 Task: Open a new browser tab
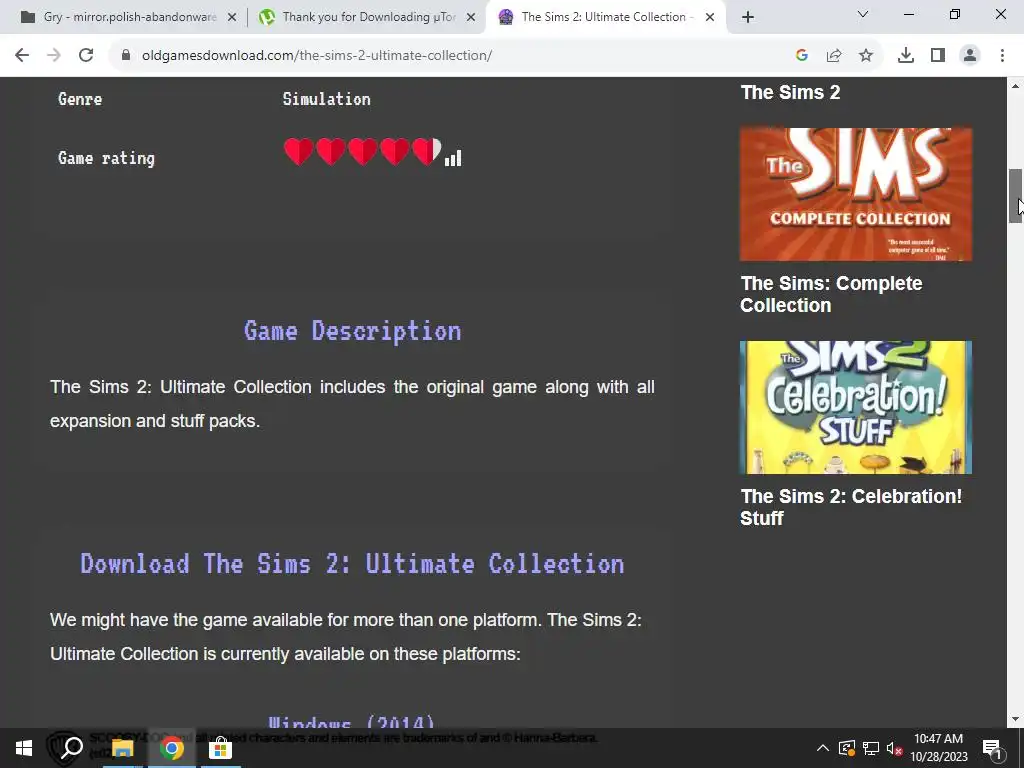[x=748, y=18]
